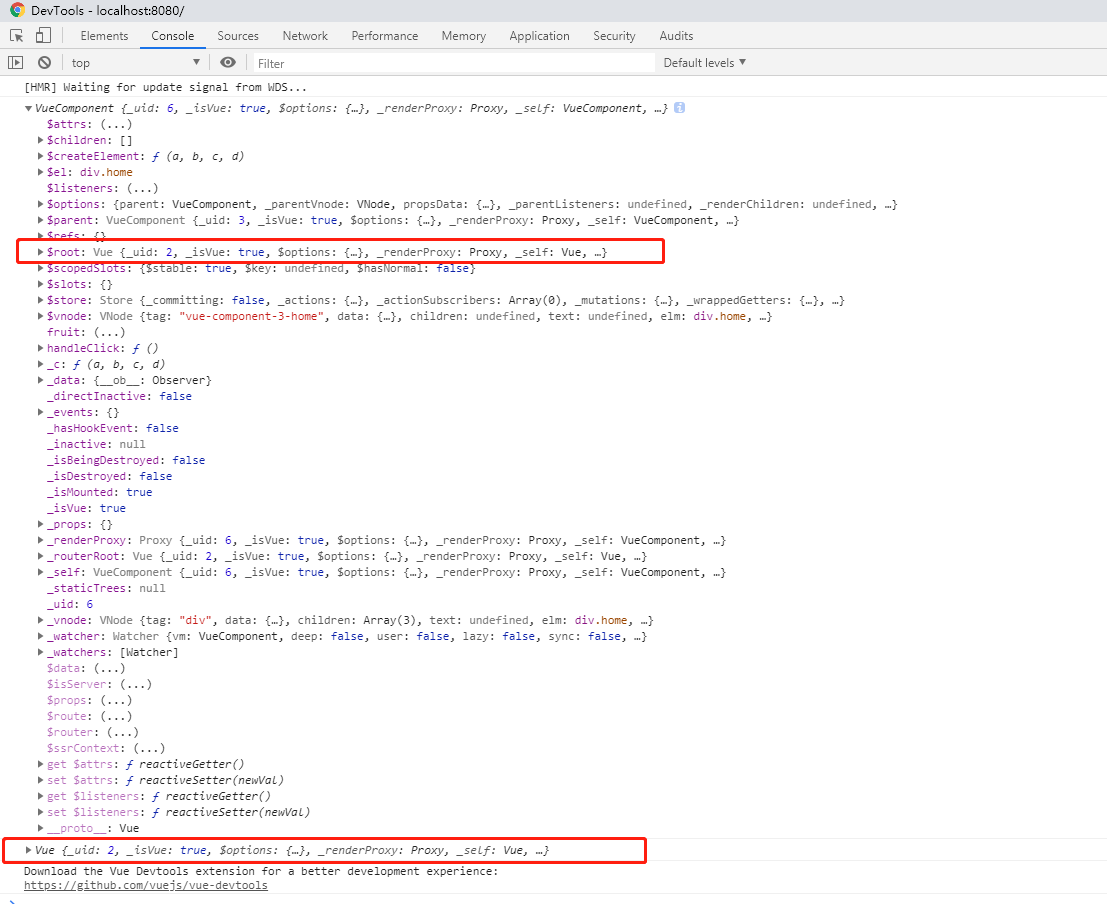Invoke the $ssrContext (...) getter
The image size is (1107, 904).
coord(149,748)
